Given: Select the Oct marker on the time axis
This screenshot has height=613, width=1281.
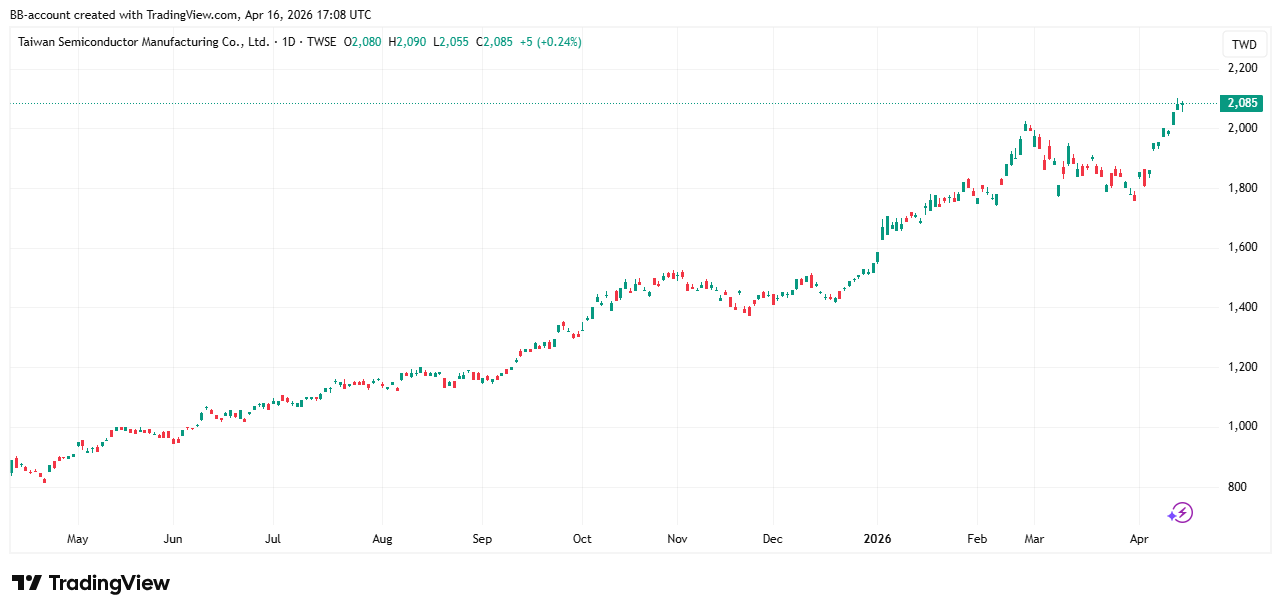Looking at the screenshot, I should (x=582, y=539).
